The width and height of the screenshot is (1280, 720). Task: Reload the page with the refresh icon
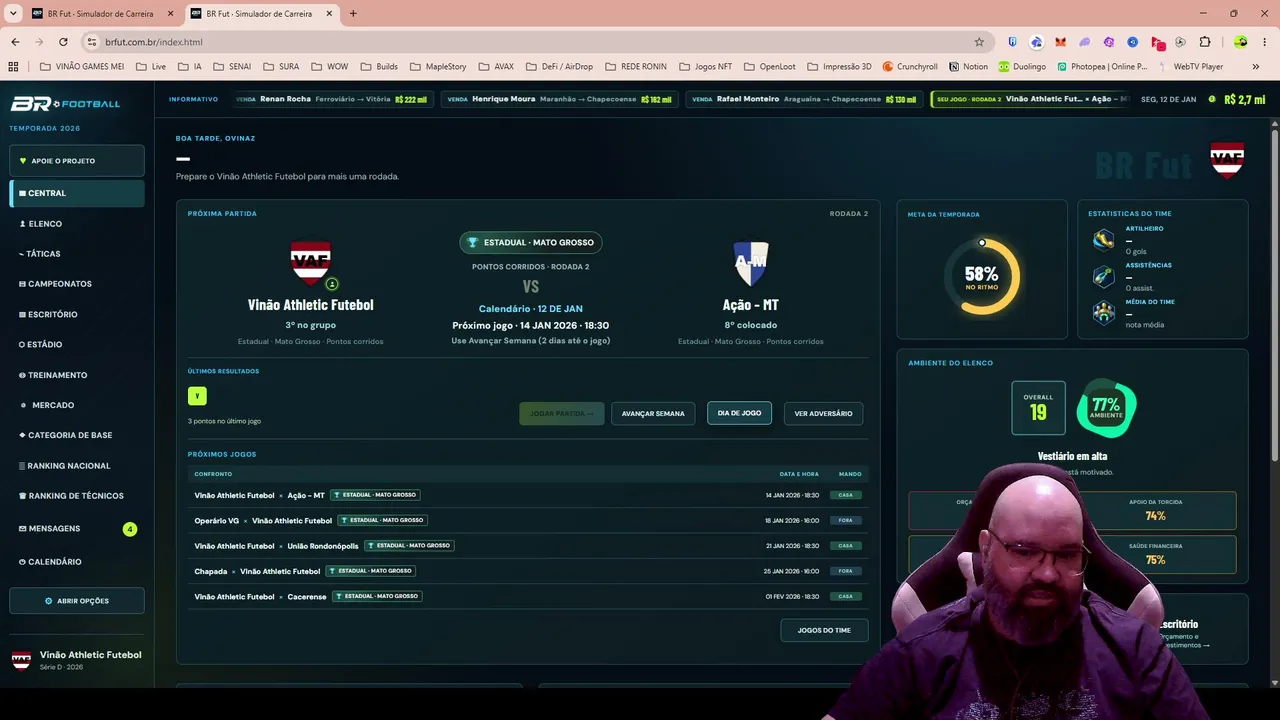63,42
